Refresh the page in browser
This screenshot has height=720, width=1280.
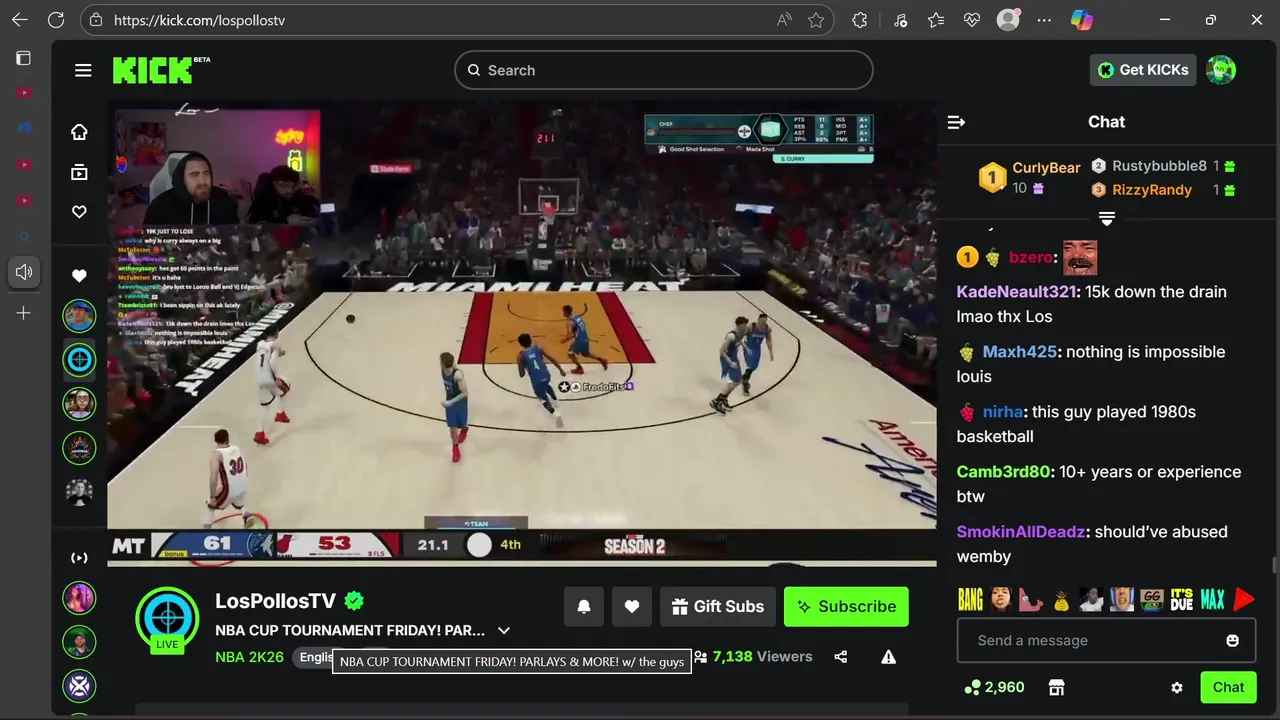[56, 20]
